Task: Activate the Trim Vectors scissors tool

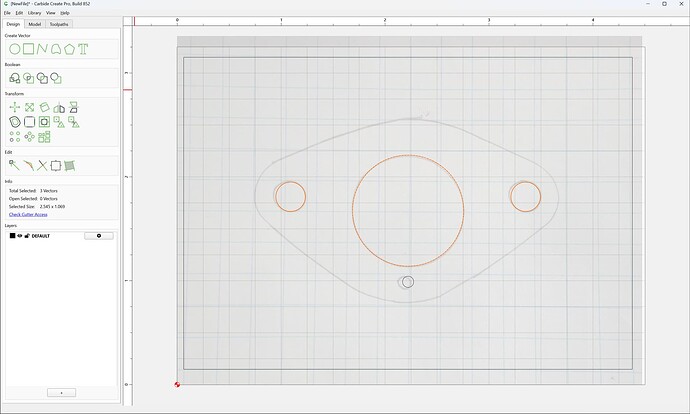Action: pos(42,165)
